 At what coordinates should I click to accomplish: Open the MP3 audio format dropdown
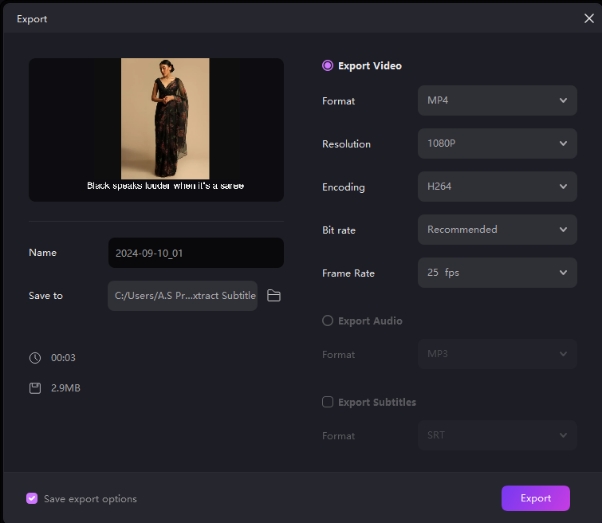(x=496, y=355)
